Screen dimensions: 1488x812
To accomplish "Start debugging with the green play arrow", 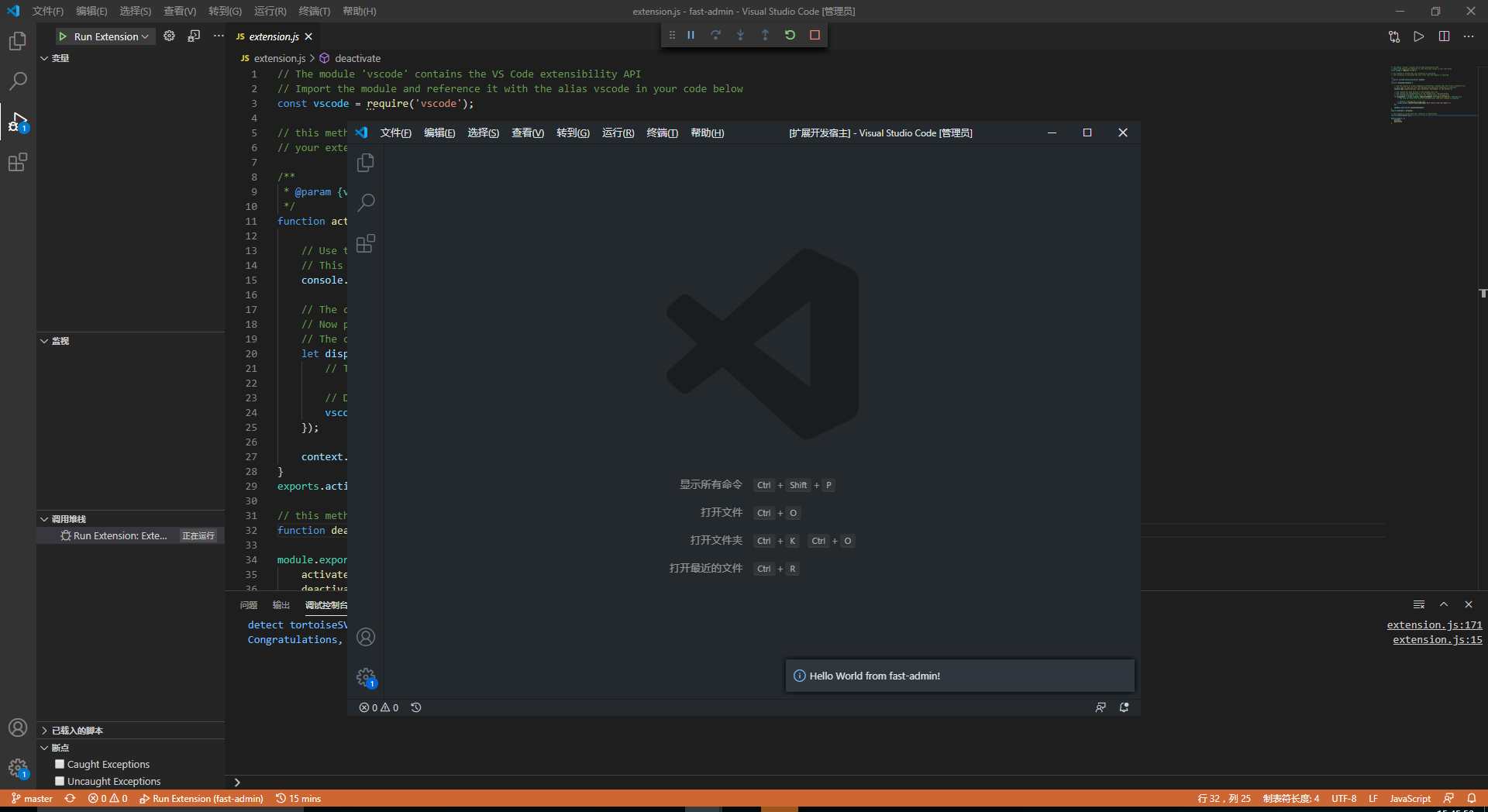I will pyautogui.click(x=63, y=36).
